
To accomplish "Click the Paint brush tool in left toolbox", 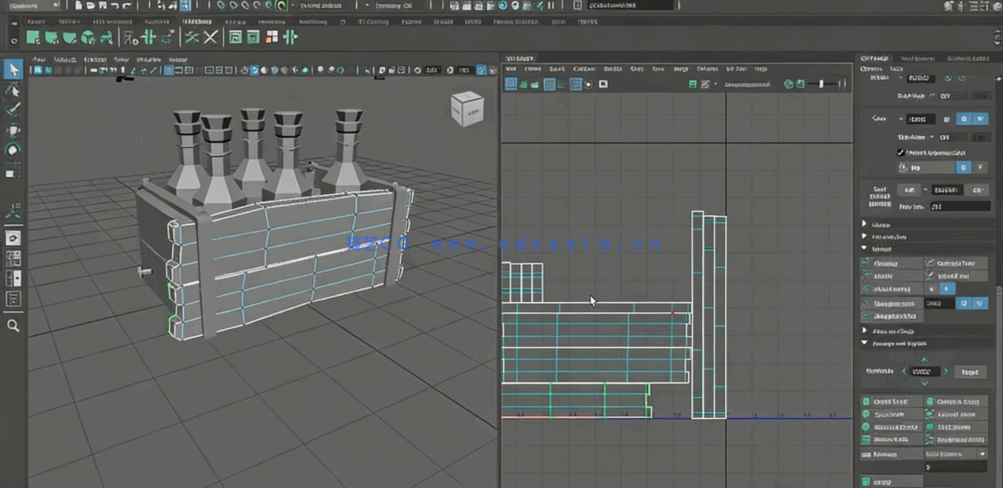I will pyautogui.click(x=13, y=110).
